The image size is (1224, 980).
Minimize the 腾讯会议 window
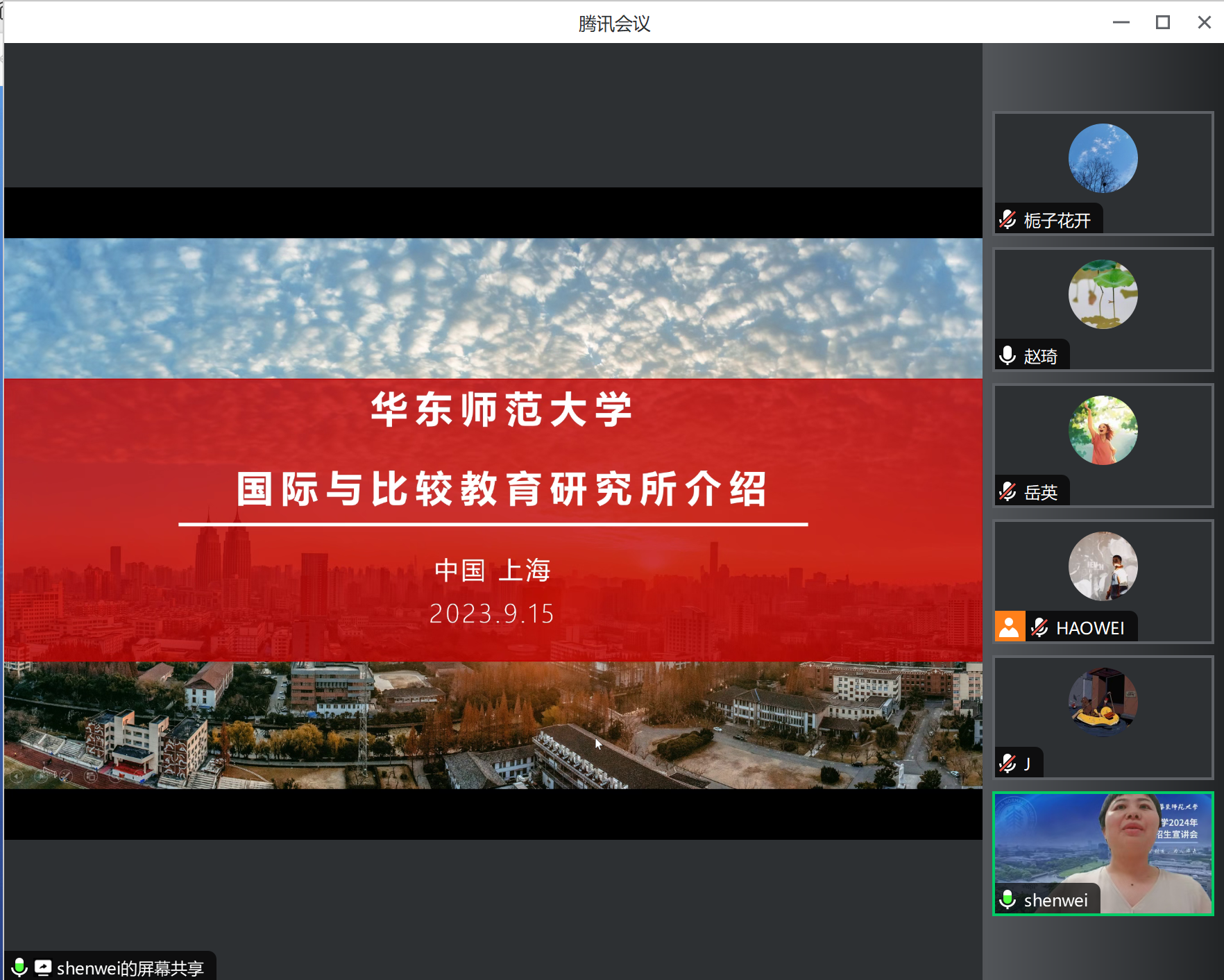(x=1121, y=22)
